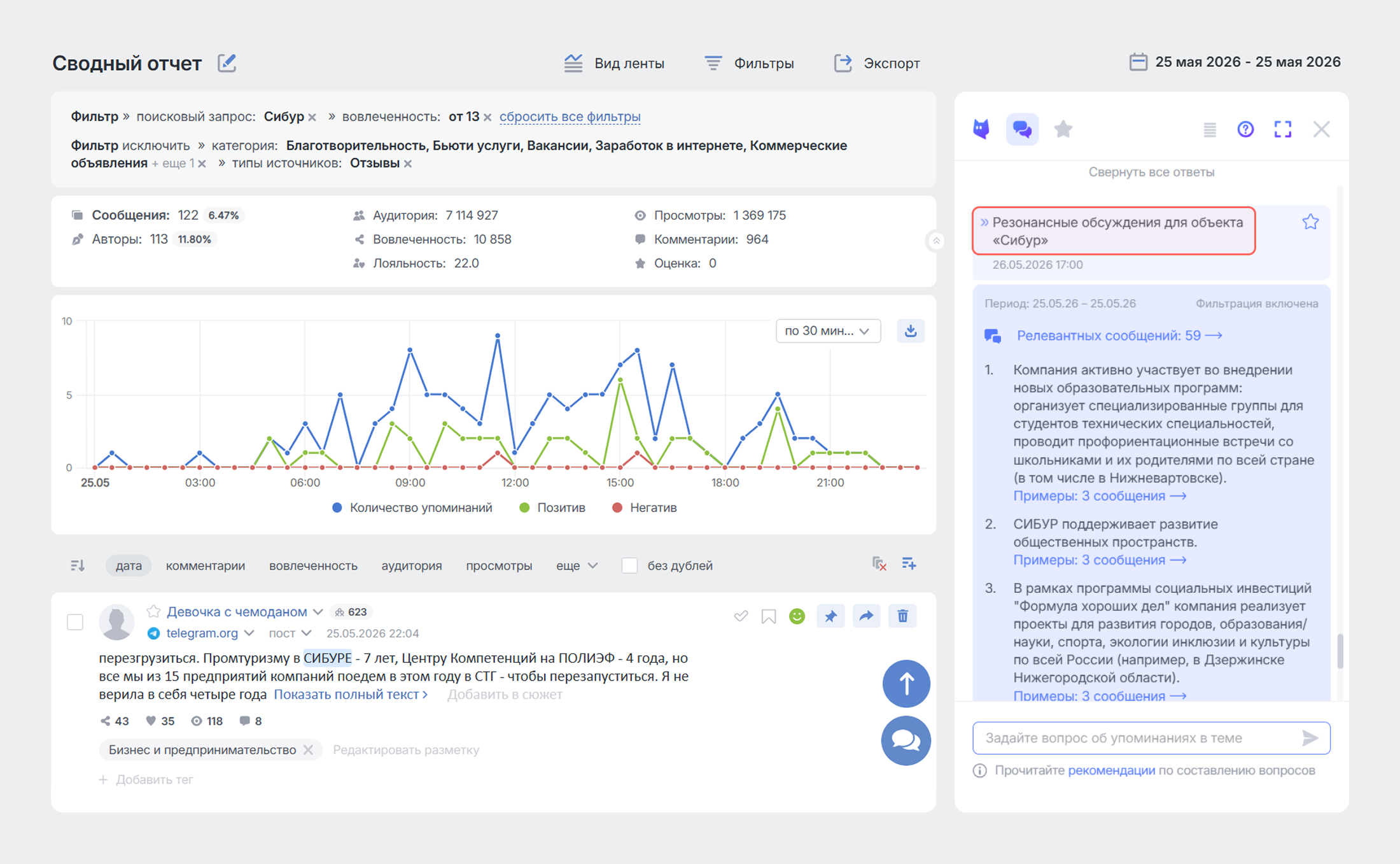The image size is (1400, 864).
Task: Download the mentions chart
Action: (911, 331)
